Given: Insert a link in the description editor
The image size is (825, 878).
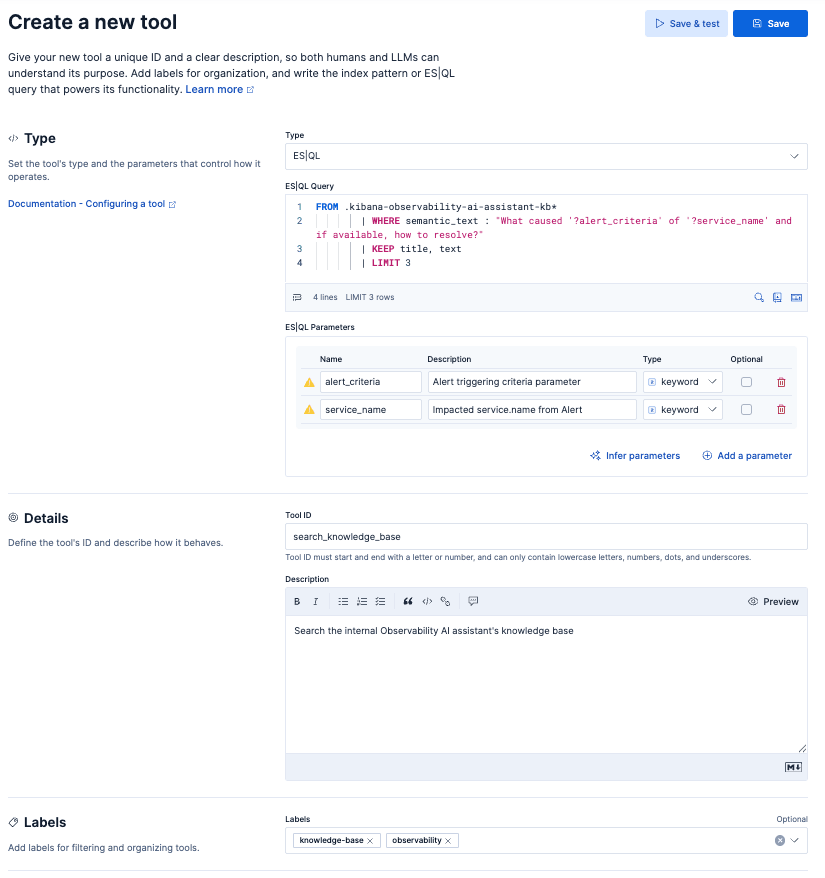Looking at the screenshot, I should pyautogui.click(x=446, y=601).
